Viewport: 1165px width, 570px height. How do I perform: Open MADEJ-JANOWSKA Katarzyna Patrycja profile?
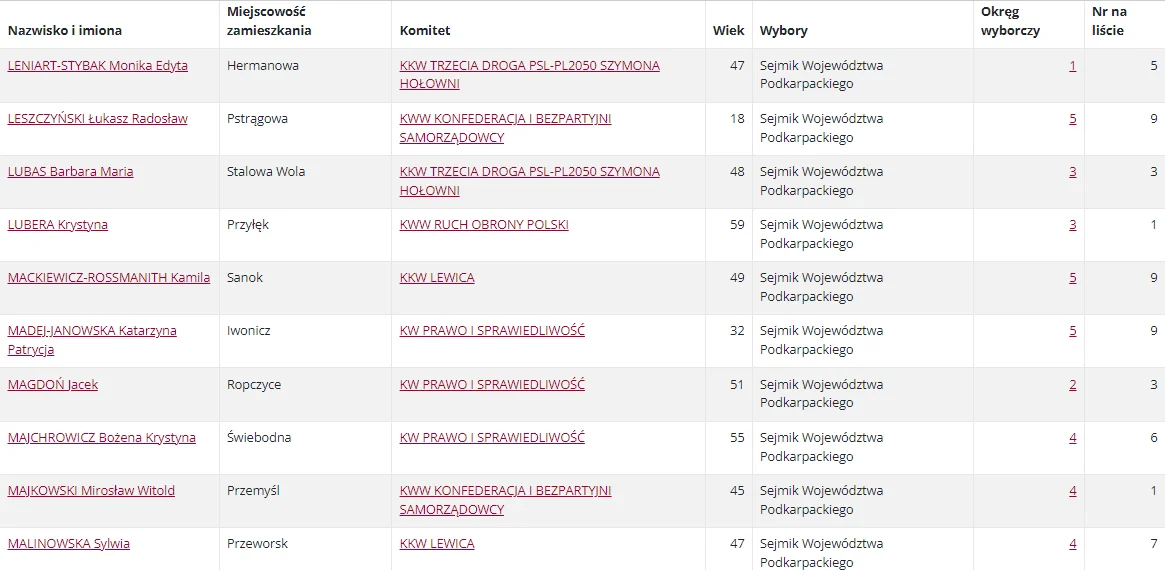(92, 340)
